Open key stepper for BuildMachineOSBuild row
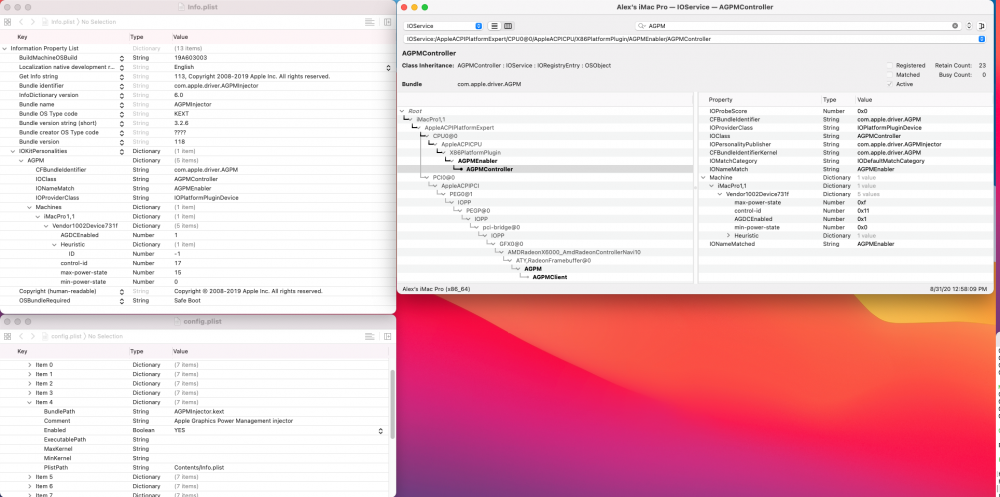1000x497 pixels. click(x=122, y=57)
